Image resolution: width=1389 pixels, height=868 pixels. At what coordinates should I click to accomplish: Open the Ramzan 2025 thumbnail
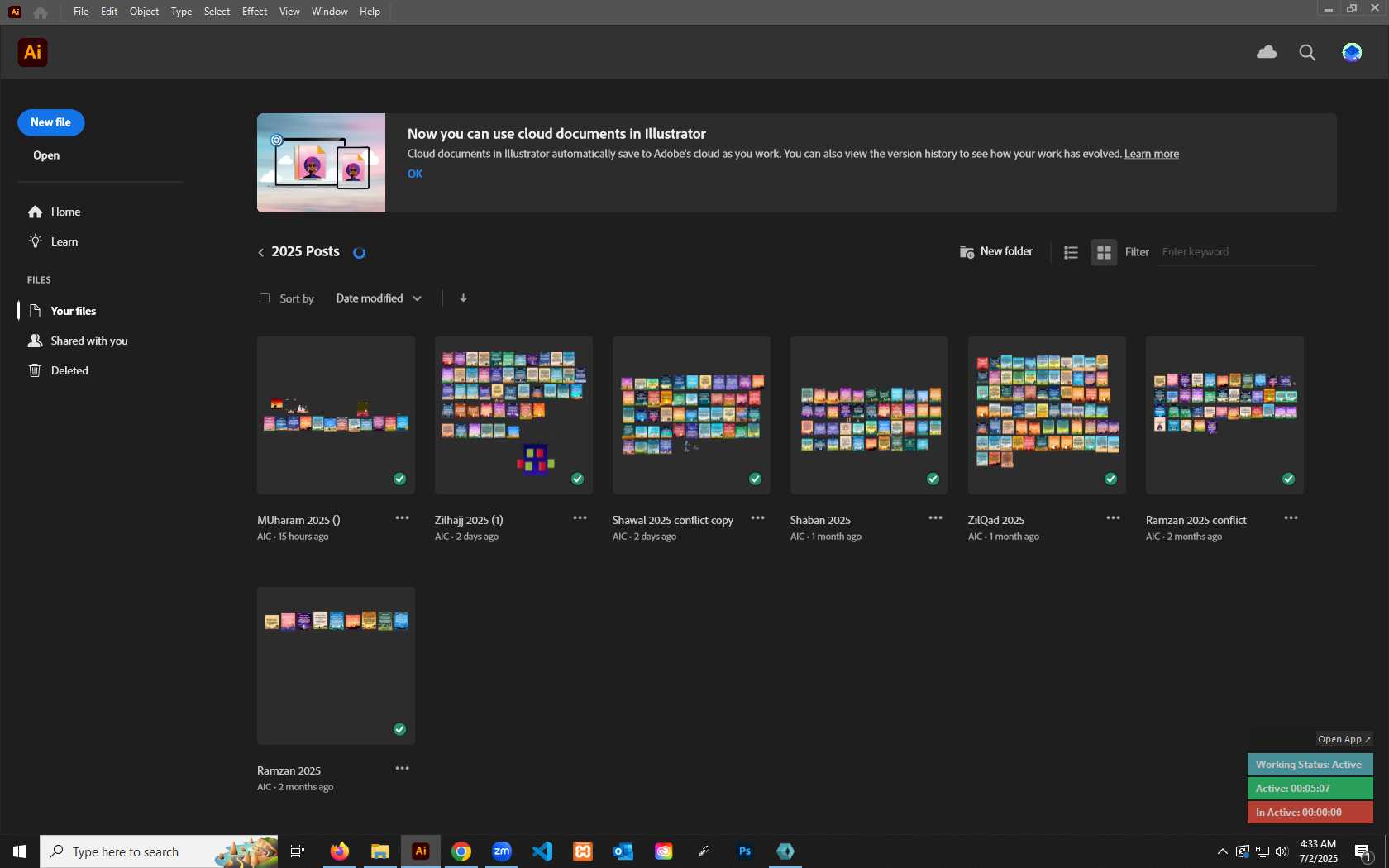(336, 665)
